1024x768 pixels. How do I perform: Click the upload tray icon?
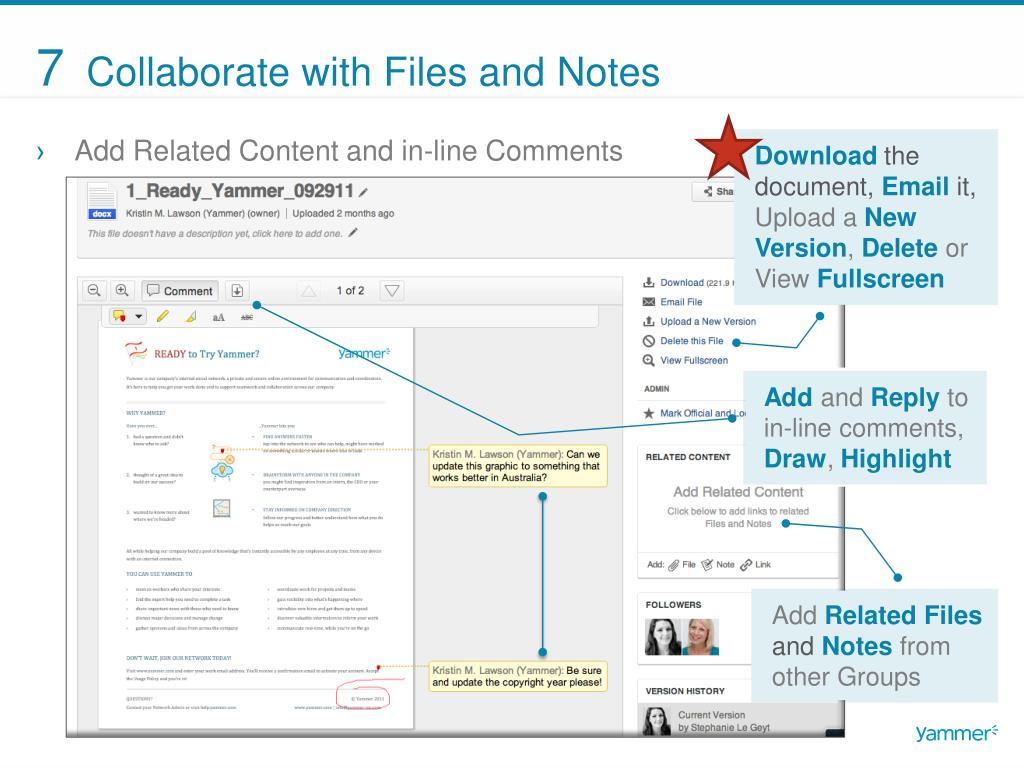[x=648, y=321]
